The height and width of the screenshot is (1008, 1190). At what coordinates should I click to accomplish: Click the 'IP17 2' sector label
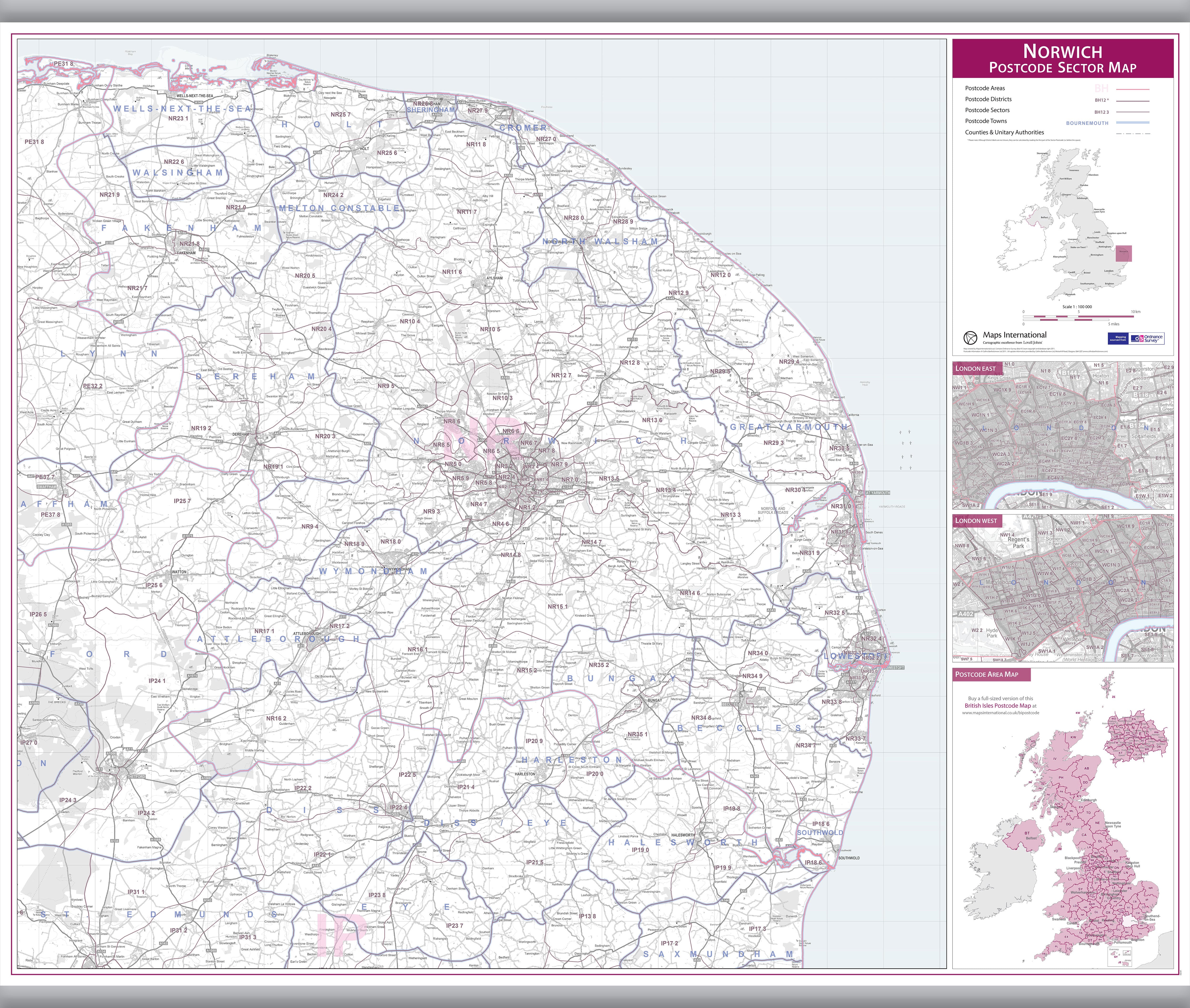669,943
